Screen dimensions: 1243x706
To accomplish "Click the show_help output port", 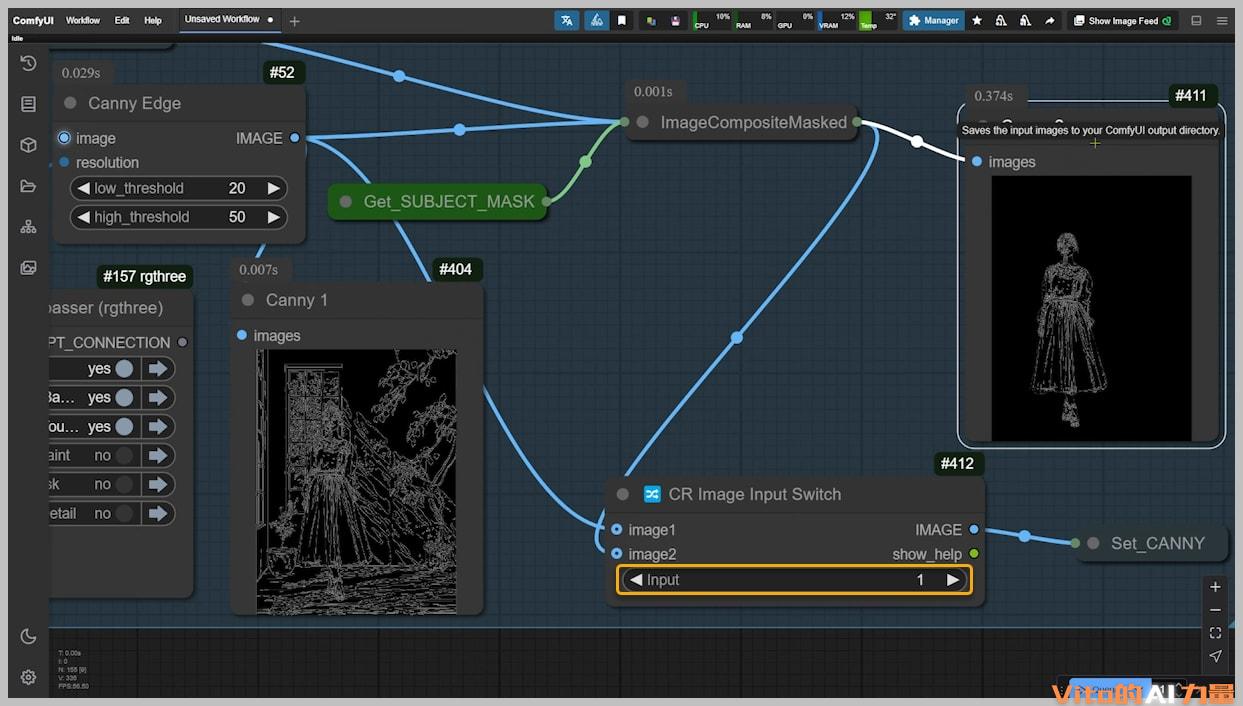I will pos(974,554).
